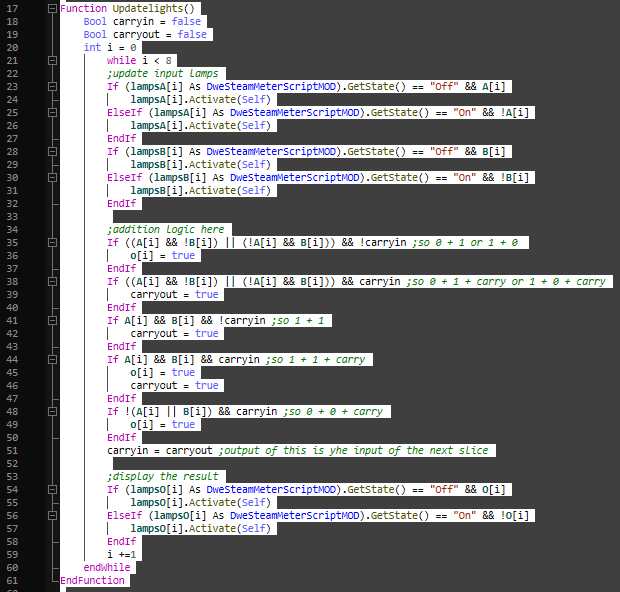Collapse the 1 + 1 If block on line 41

(x=52, y=320)
